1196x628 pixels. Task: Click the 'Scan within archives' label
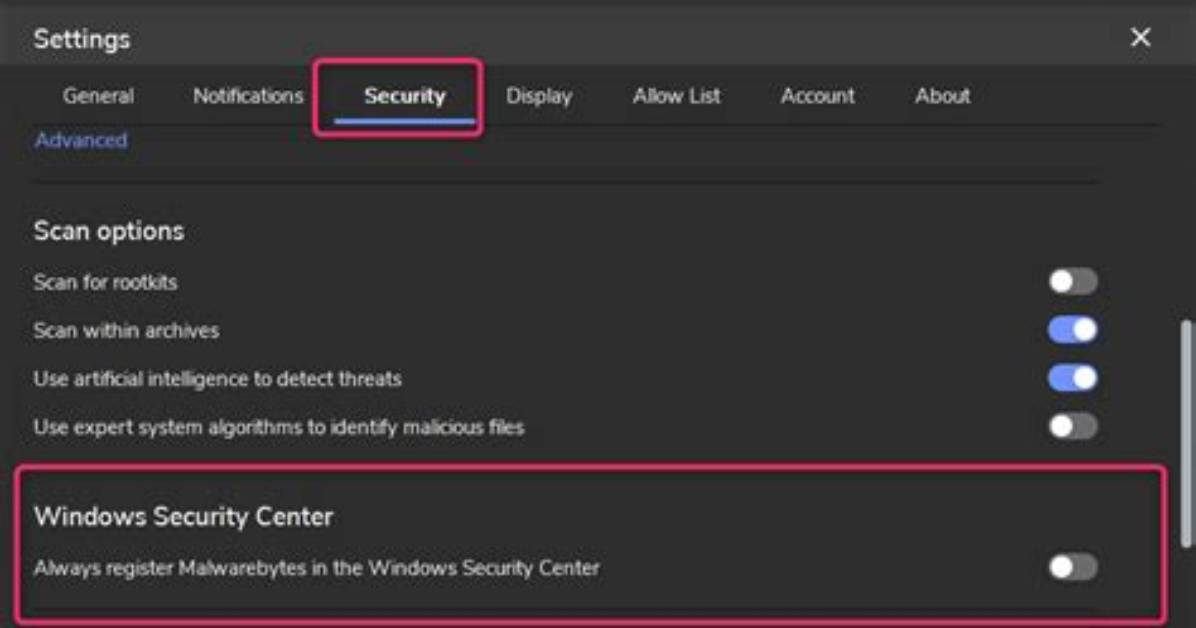click(126, 330)
